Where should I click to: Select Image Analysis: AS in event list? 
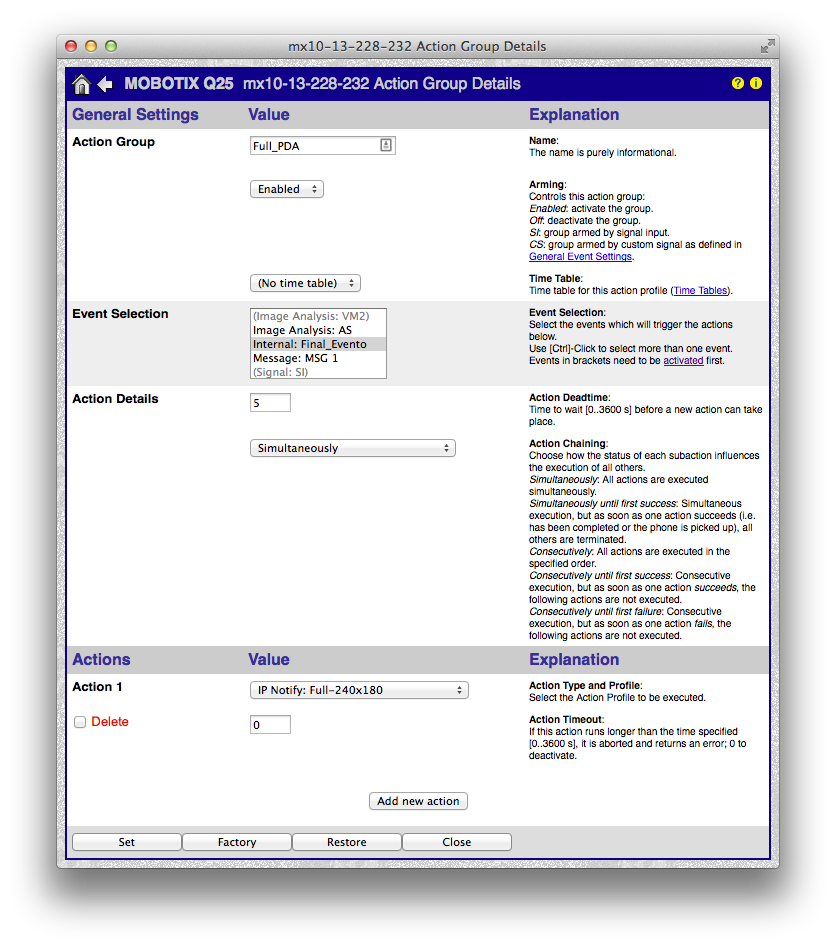click(x=302, y=330)
